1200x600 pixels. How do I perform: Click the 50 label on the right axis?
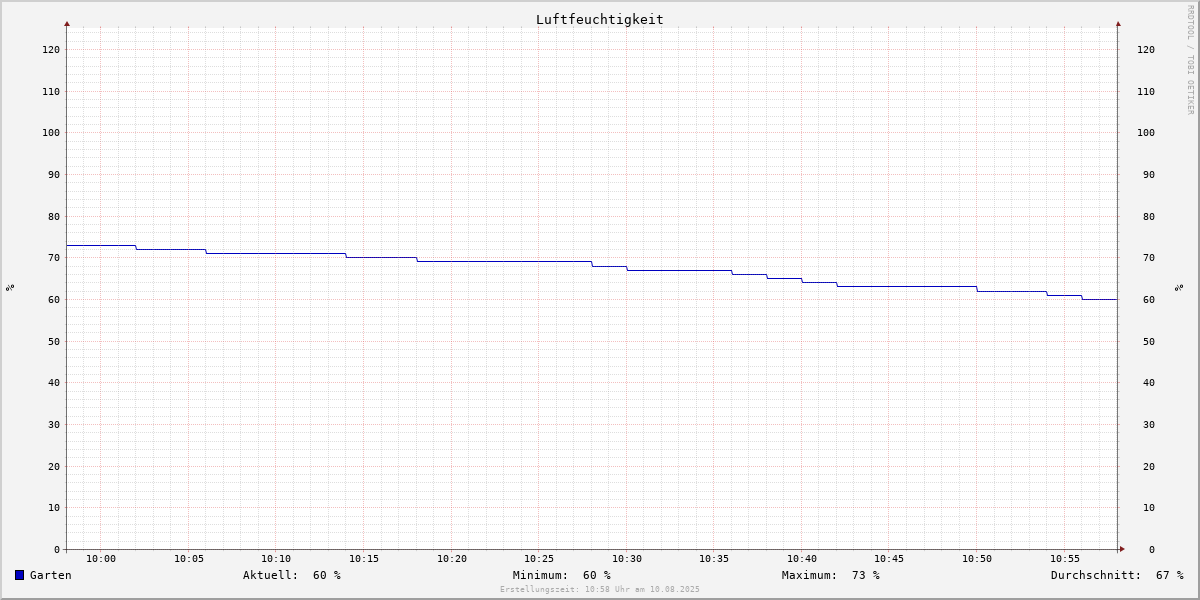1149,342
